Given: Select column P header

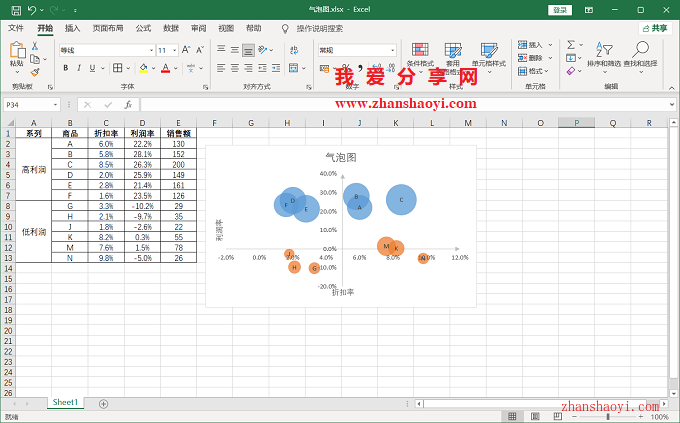Looking at the screenshot, I should 576,123.
